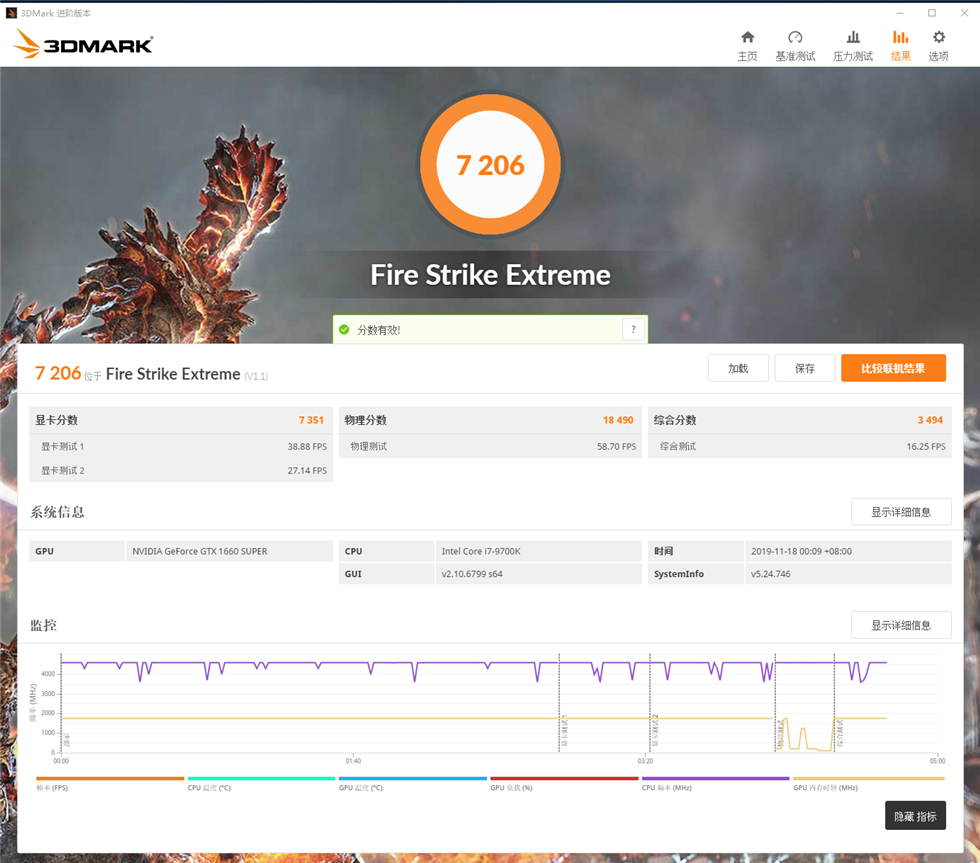Screen dimensions: 980x863
Task: Click the 物理测试 58.70 FPS row
Action: [x=490, y=446]
